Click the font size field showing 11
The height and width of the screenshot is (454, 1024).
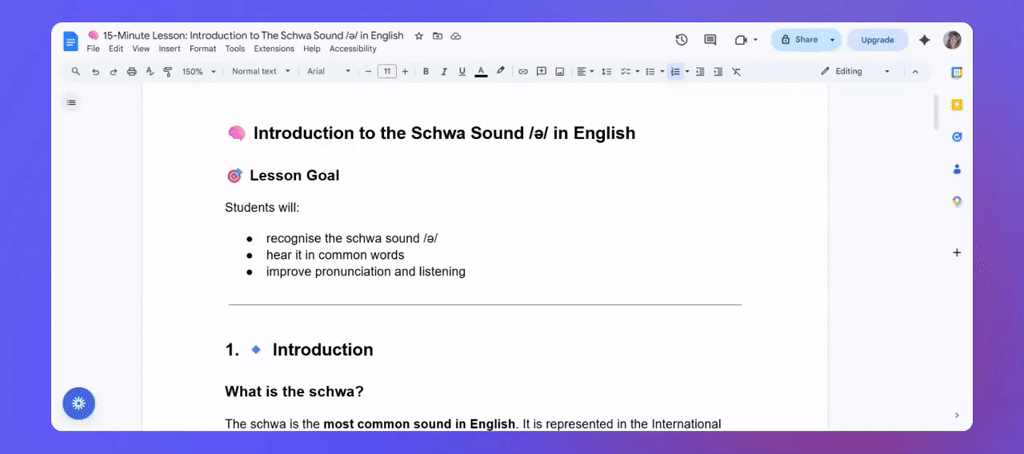pos(387,71)
